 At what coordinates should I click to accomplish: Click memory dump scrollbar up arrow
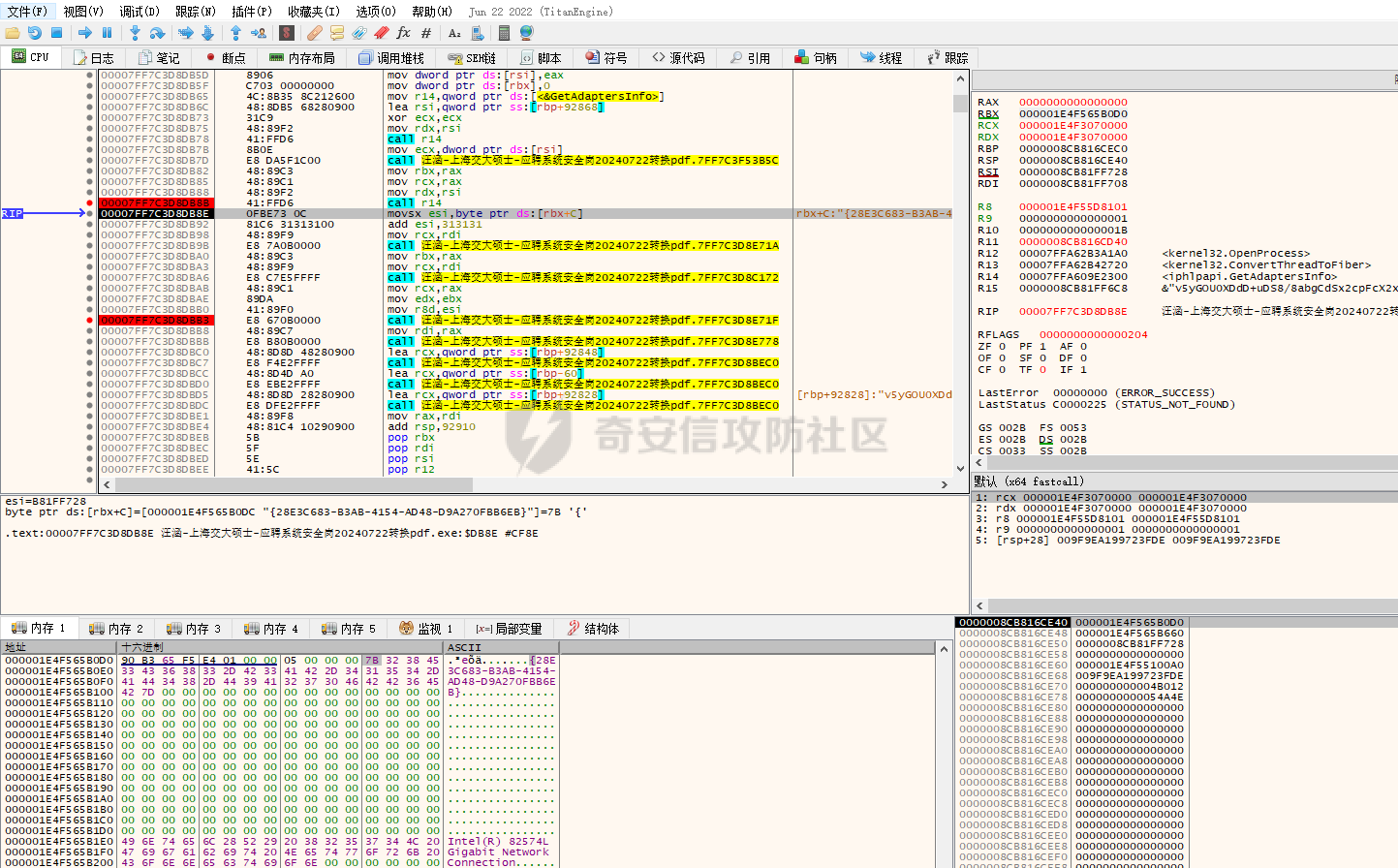tap(945, 648)
